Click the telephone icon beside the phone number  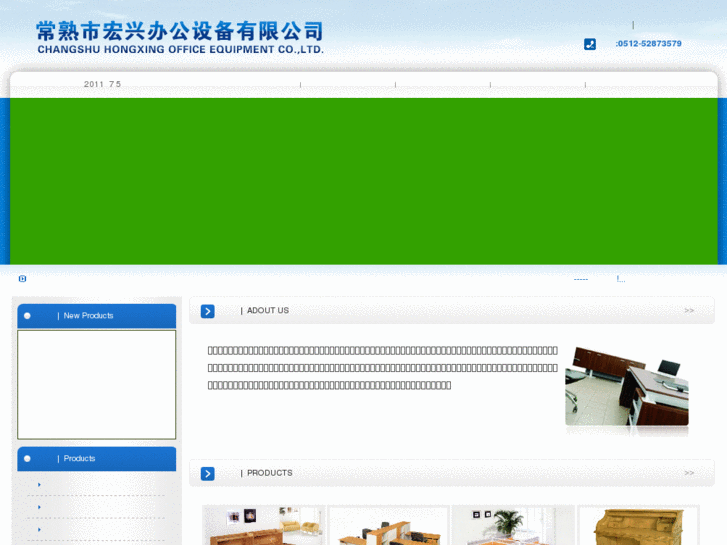(x=590, y=44)
